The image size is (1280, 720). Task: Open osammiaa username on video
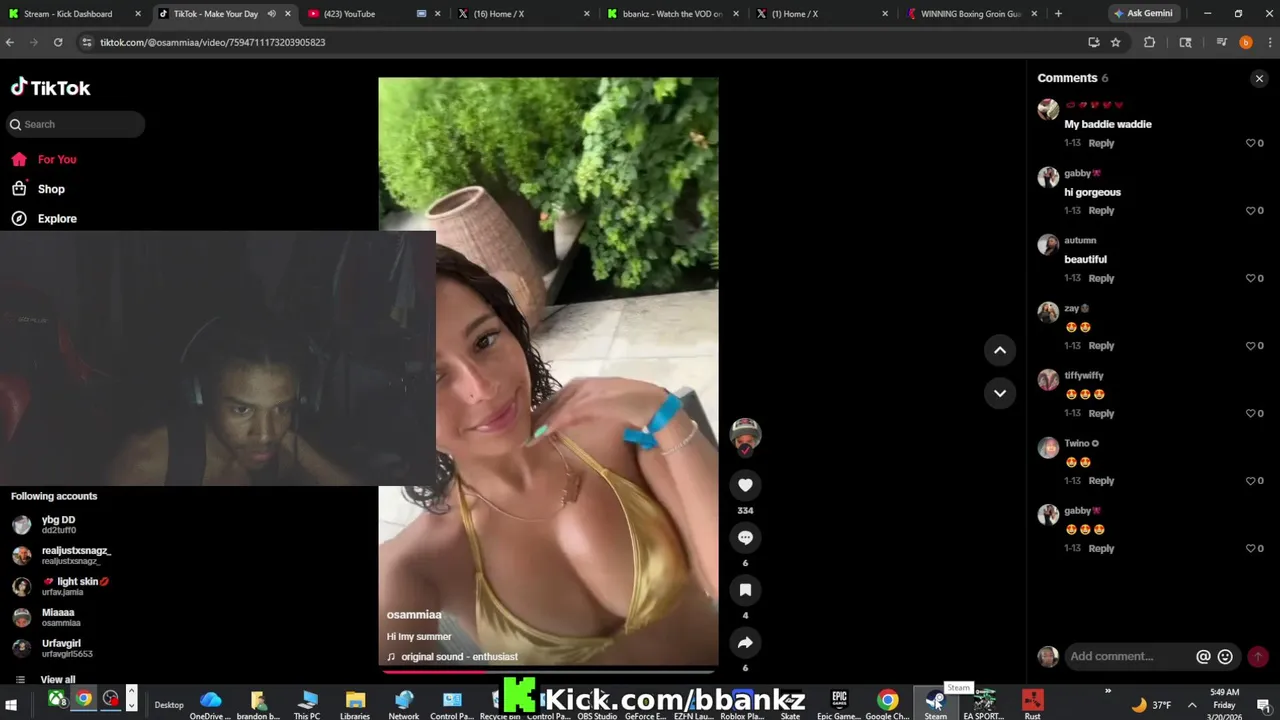[x=414, y=615]
